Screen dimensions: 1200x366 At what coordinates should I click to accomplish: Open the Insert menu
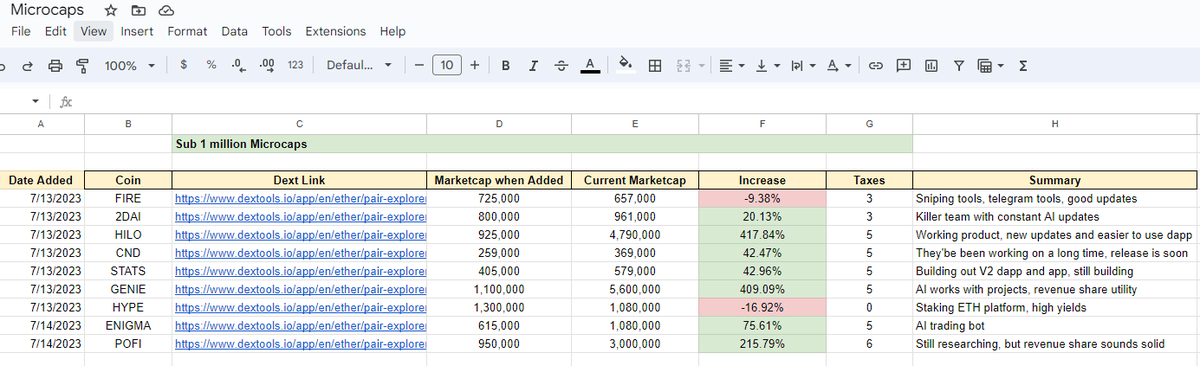click(x=137, y=31)
